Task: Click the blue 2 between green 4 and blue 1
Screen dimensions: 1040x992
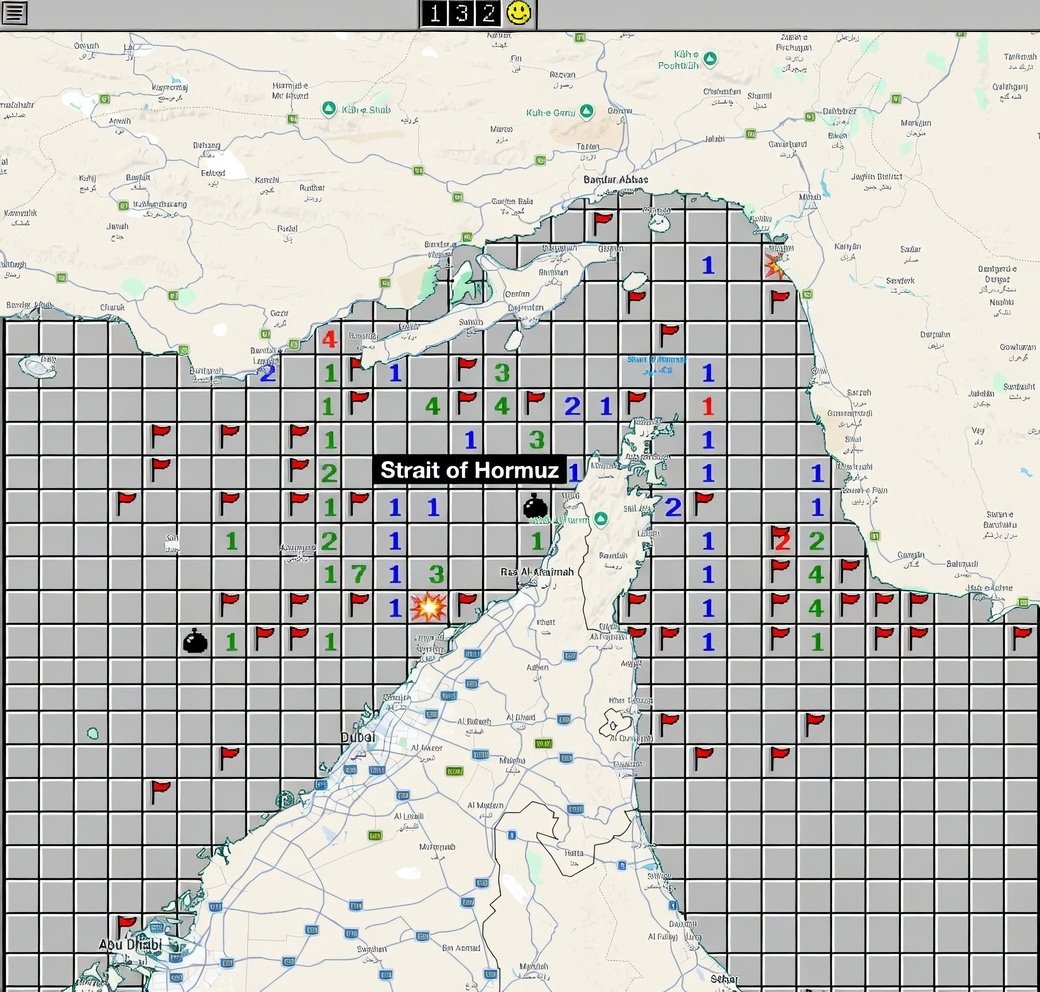Action: click(x=572, y=406)
